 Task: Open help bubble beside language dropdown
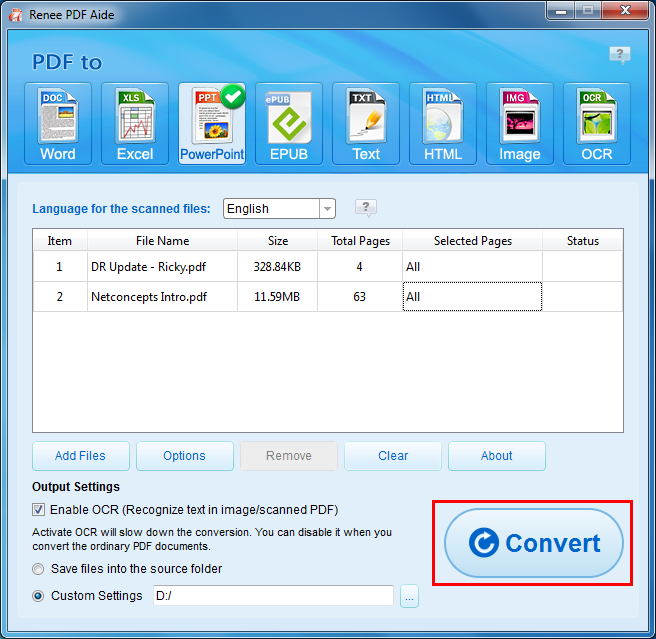366,208
